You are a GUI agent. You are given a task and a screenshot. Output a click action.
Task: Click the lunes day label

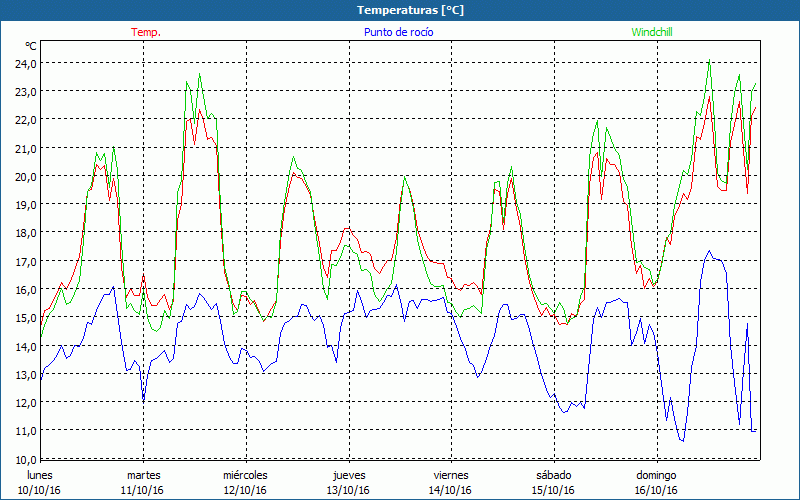click(40, 475)
